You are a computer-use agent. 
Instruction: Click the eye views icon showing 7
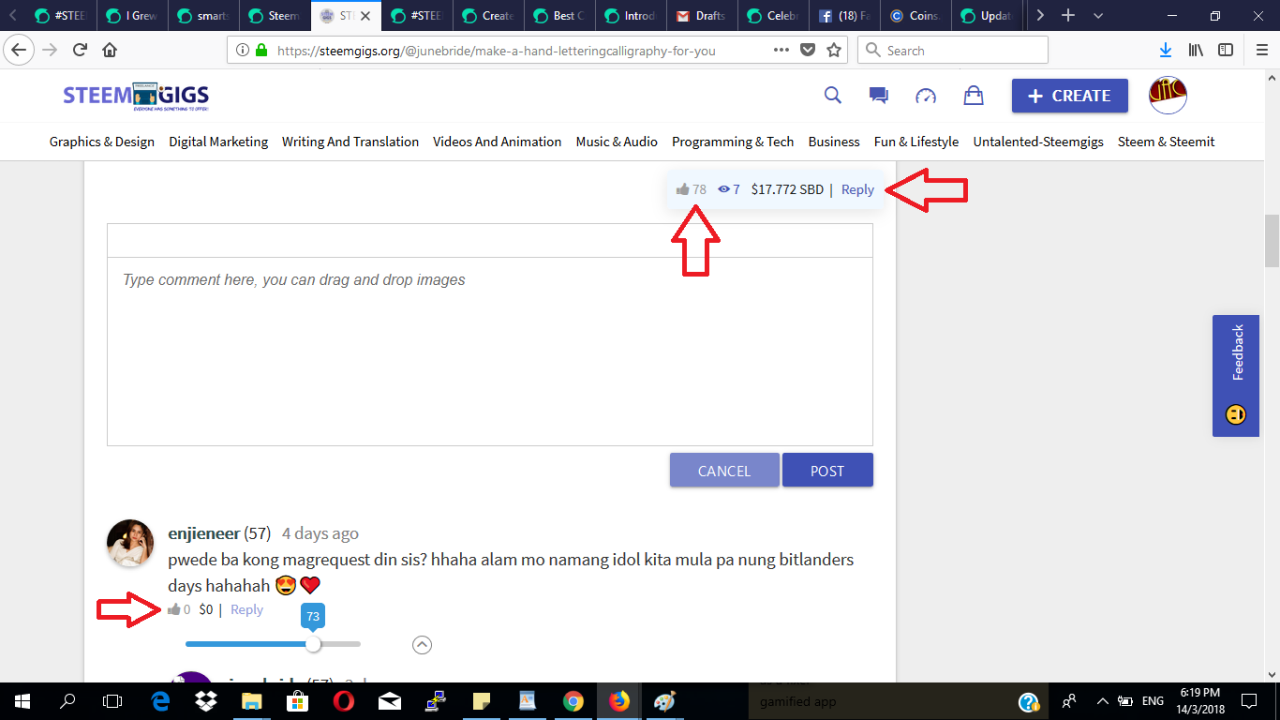(724, 189)
